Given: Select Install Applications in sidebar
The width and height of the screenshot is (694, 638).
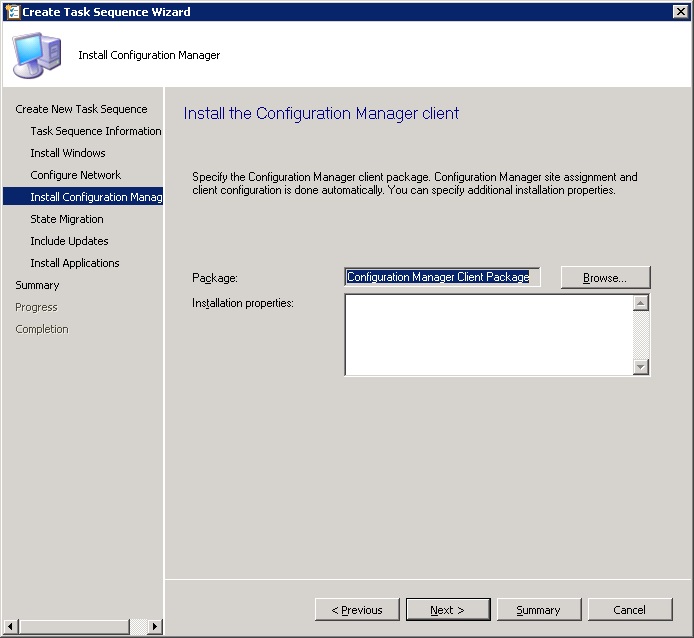Looking at the screenshot, I should (x=75, y=263).
